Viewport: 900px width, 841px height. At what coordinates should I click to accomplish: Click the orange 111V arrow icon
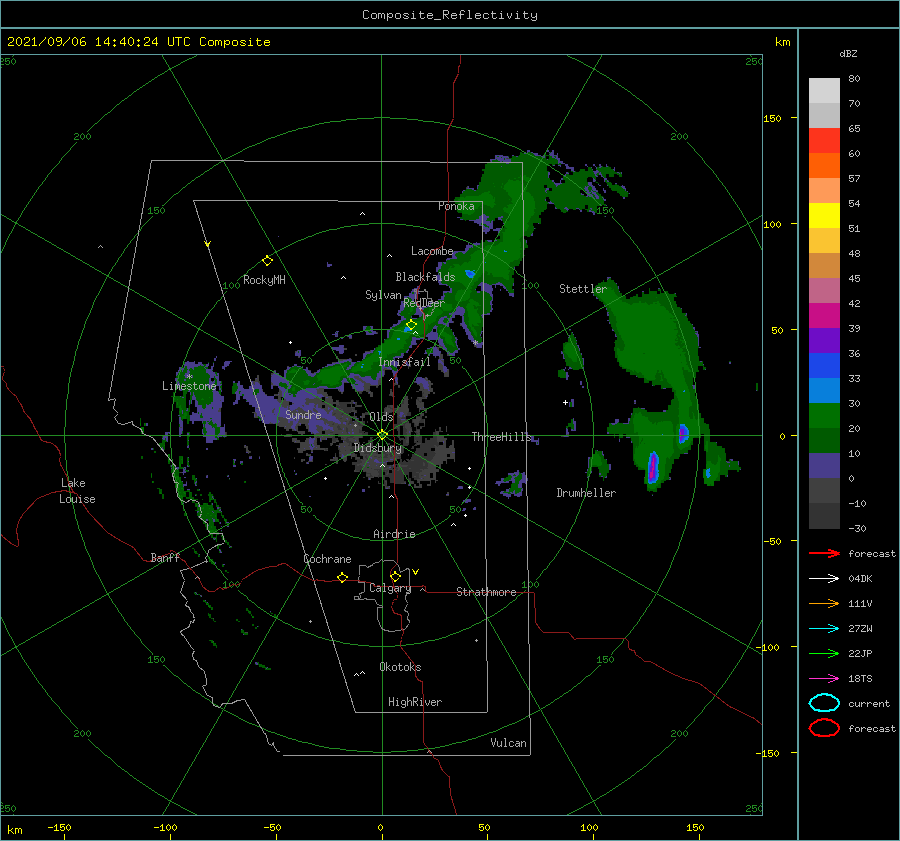824,603
